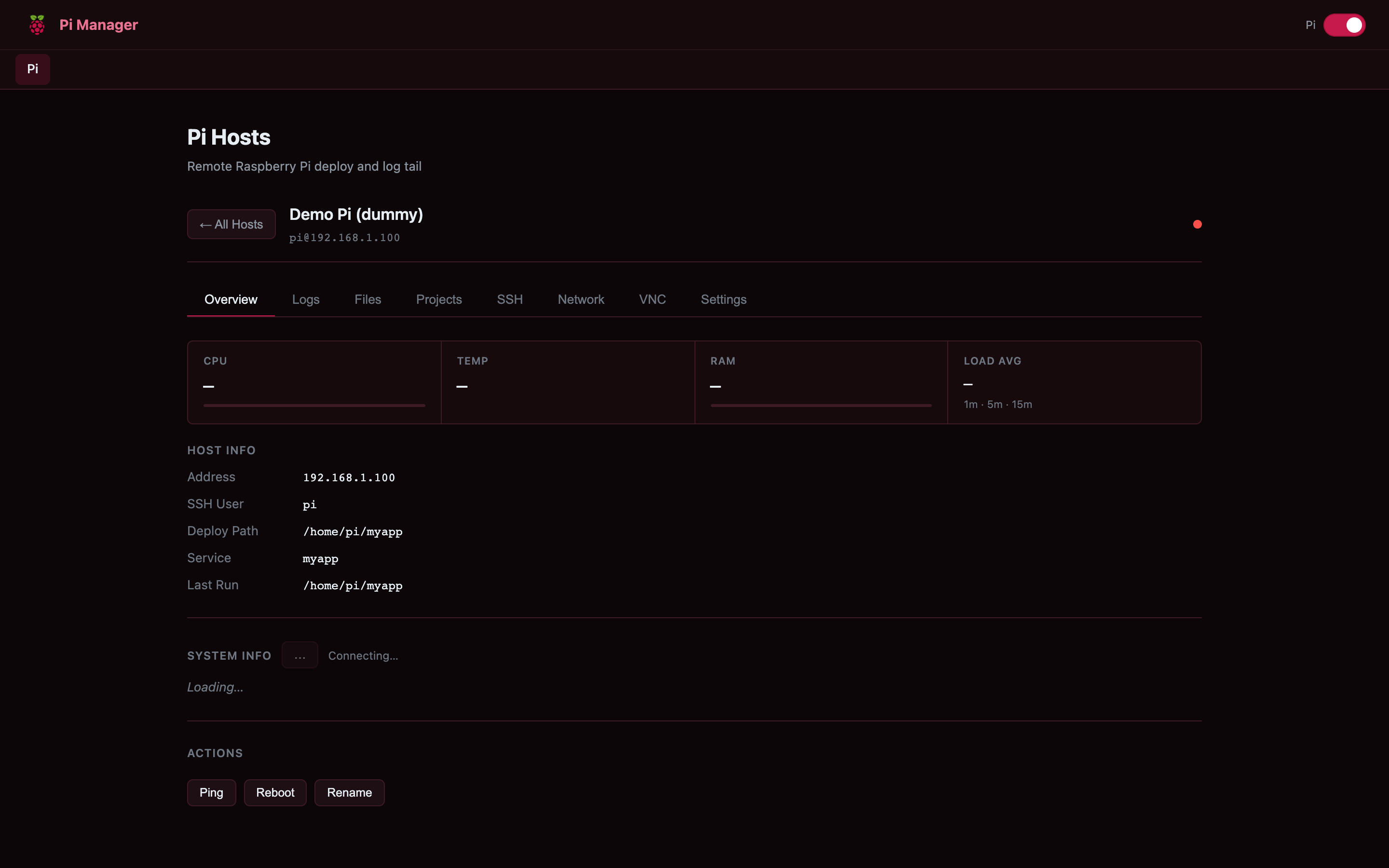Click the Service value myapp
Image resolution: width=1389 pixels, height=868 pixels.
pyautogui.click(x=320, y=558)
